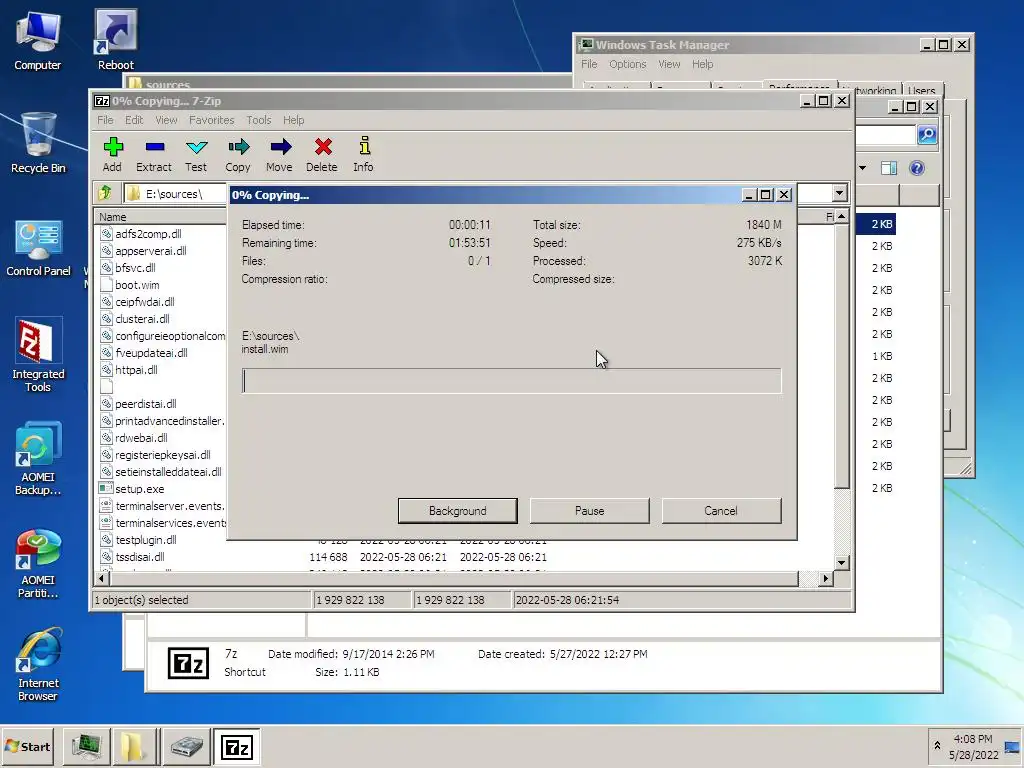
Task: Select the Integrated Tools desktop icon
Action: (x=38, y=355)
